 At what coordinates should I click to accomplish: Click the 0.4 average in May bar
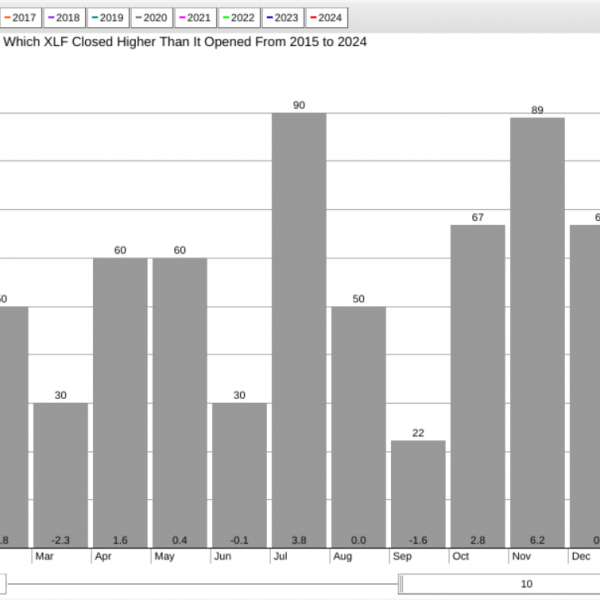180,540
